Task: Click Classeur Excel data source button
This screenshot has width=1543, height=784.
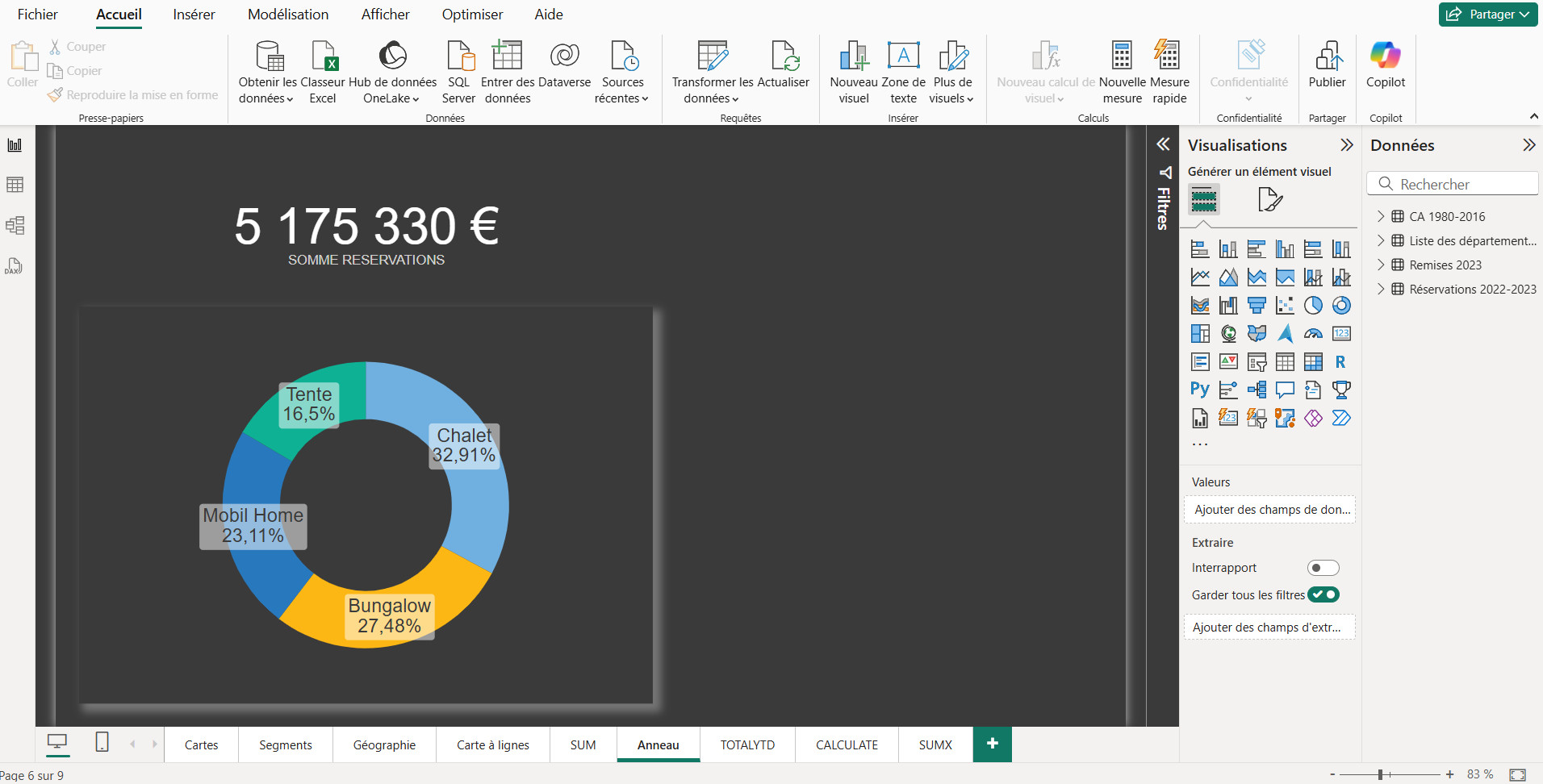Action: pos(323,73)
